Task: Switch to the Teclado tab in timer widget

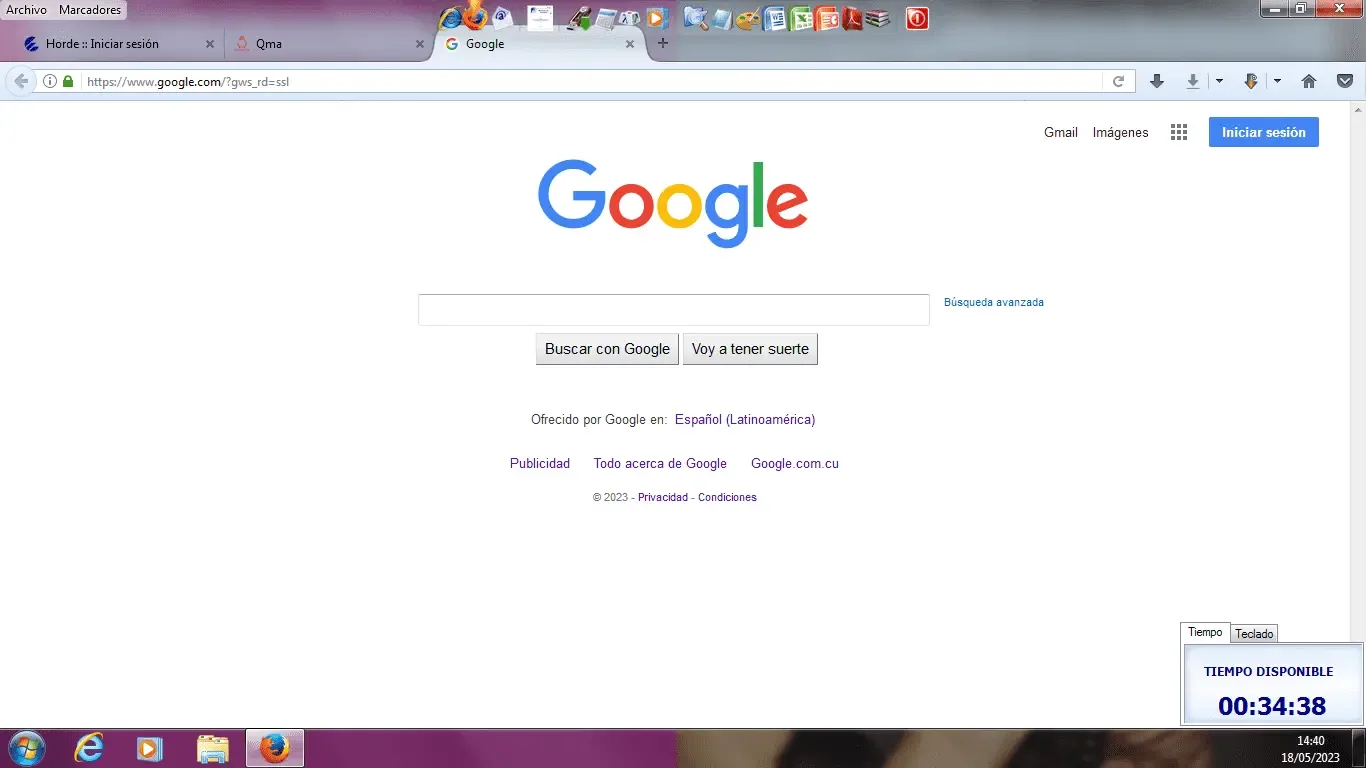Action: 1254,634
